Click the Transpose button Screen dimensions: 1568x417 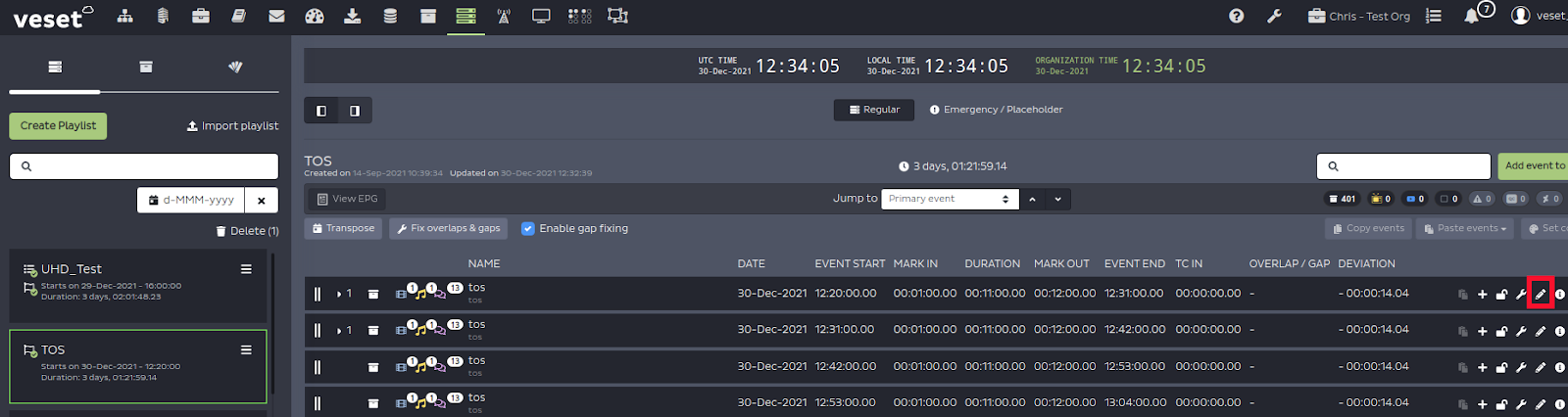(344, 228)
